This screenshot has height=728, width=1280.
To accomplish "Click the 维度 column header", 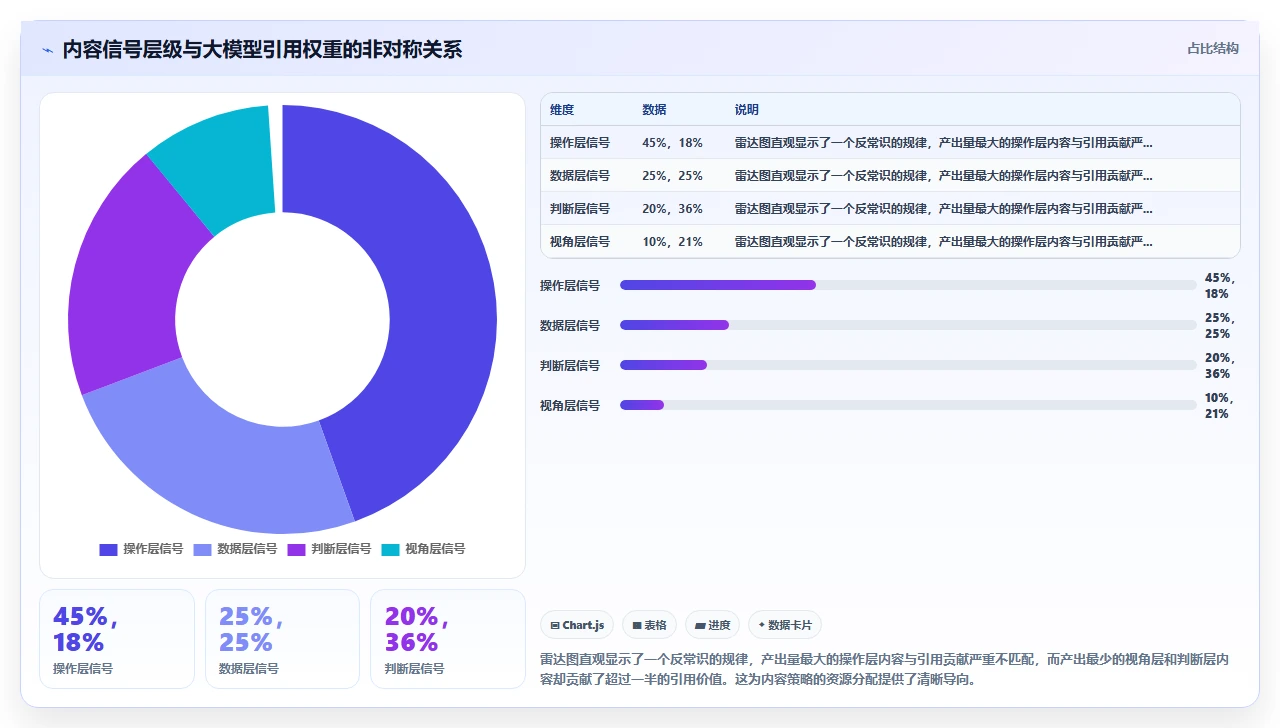I will pyautogui.click(x=562, y=110).
